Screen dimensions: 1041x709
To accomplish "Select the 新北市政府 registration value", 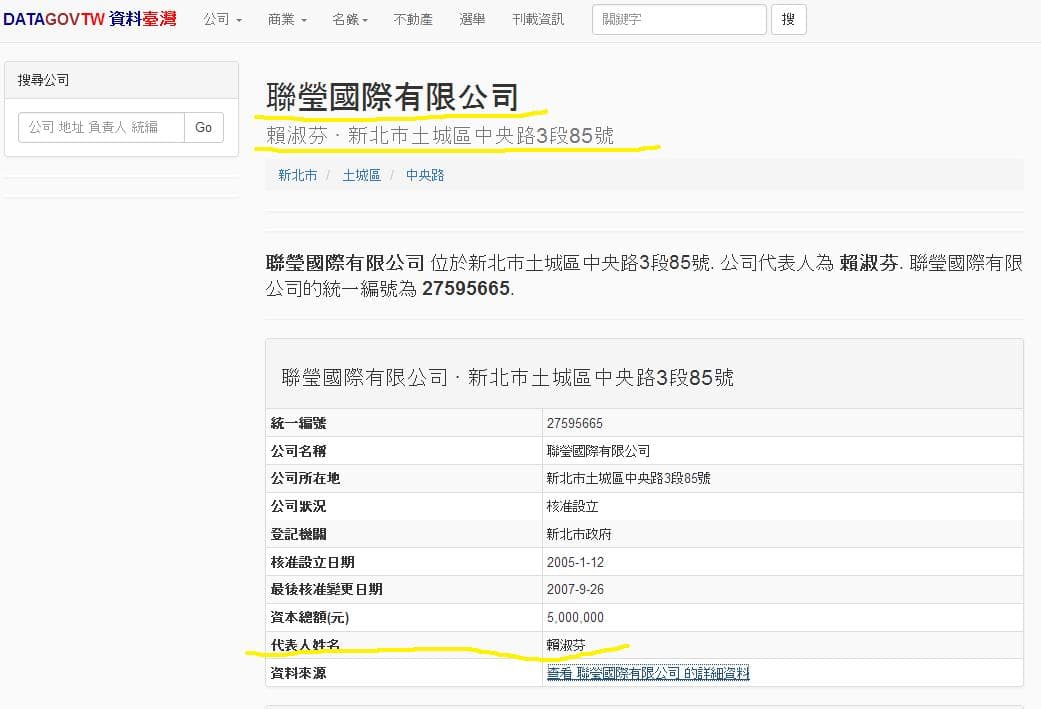I will click(x=579, y=534).
